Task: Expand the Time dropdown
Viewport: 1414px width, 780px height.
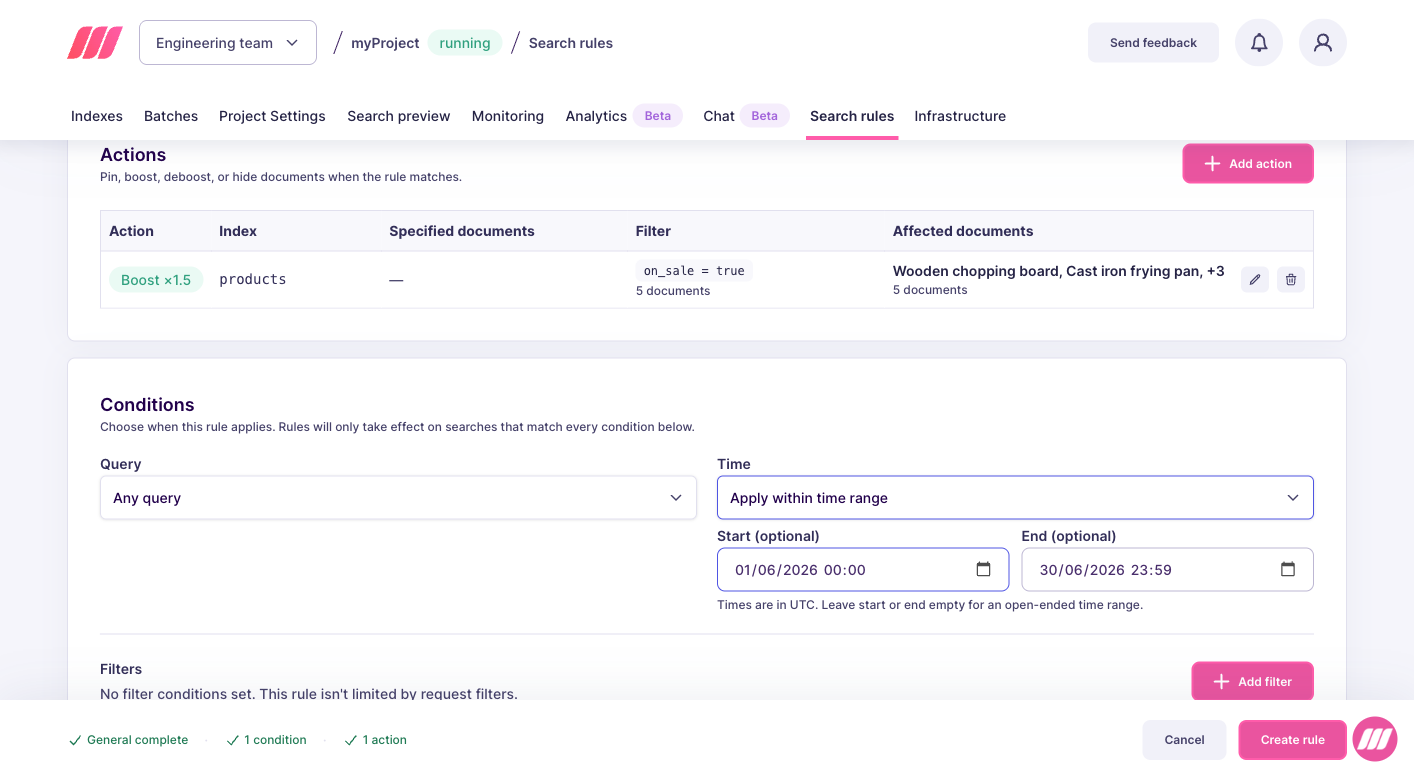Action: (x=1015, y=498)
